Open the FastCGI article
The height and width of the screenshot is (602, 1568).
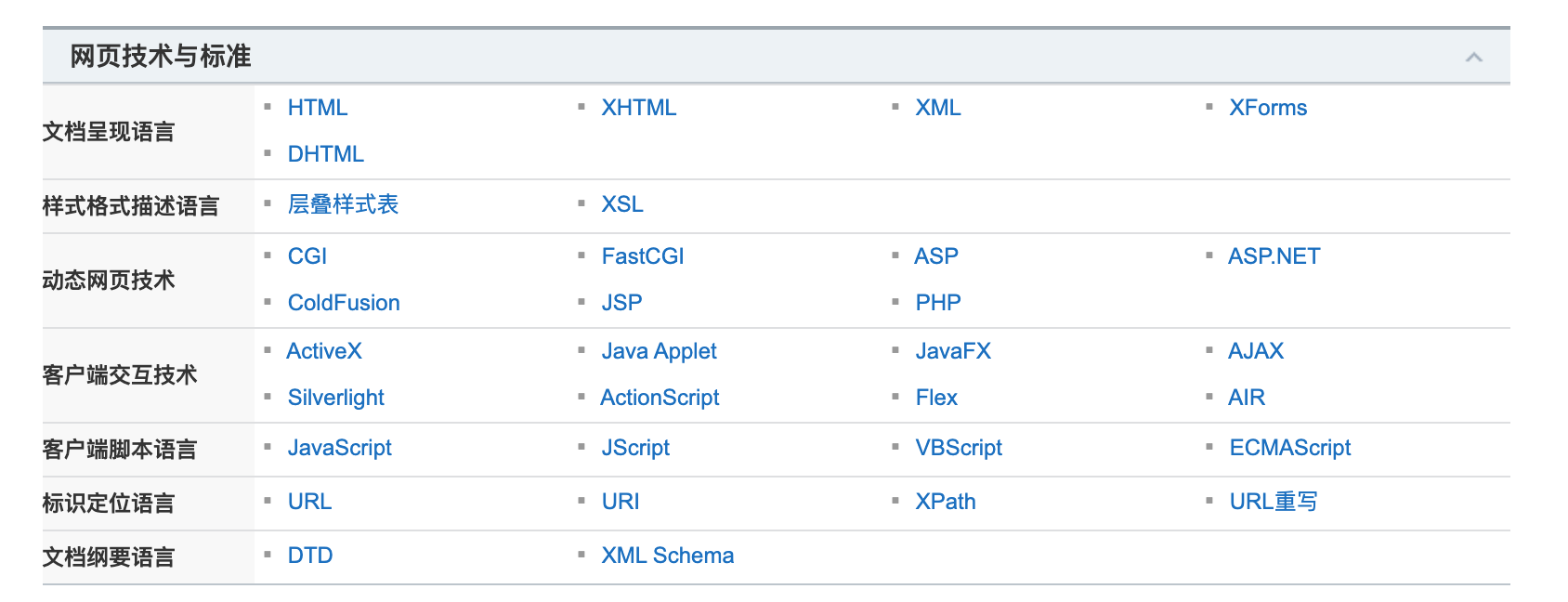pyautogui.click(x=642, y=256)
